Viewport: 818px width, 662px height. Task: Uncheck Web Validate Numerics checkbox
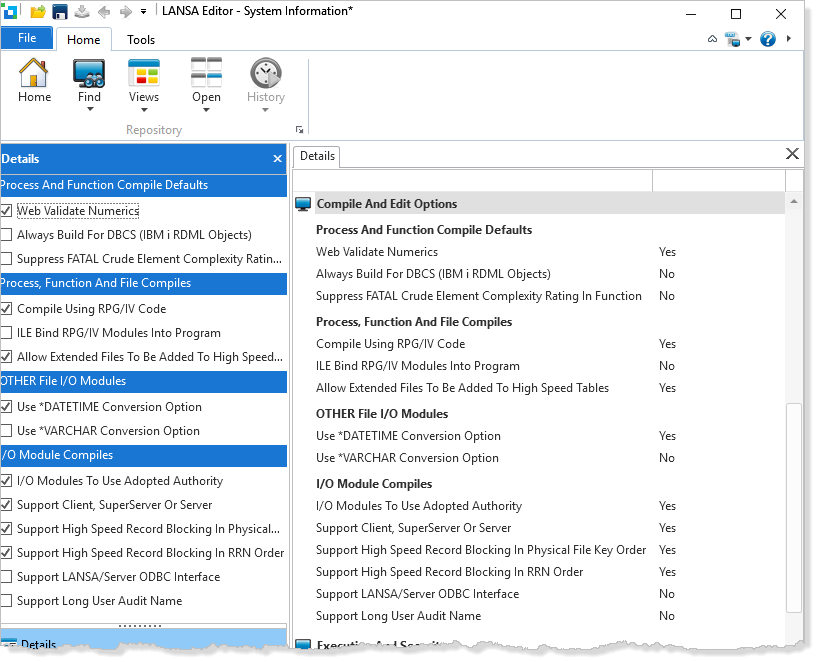(x=7, y=211)
